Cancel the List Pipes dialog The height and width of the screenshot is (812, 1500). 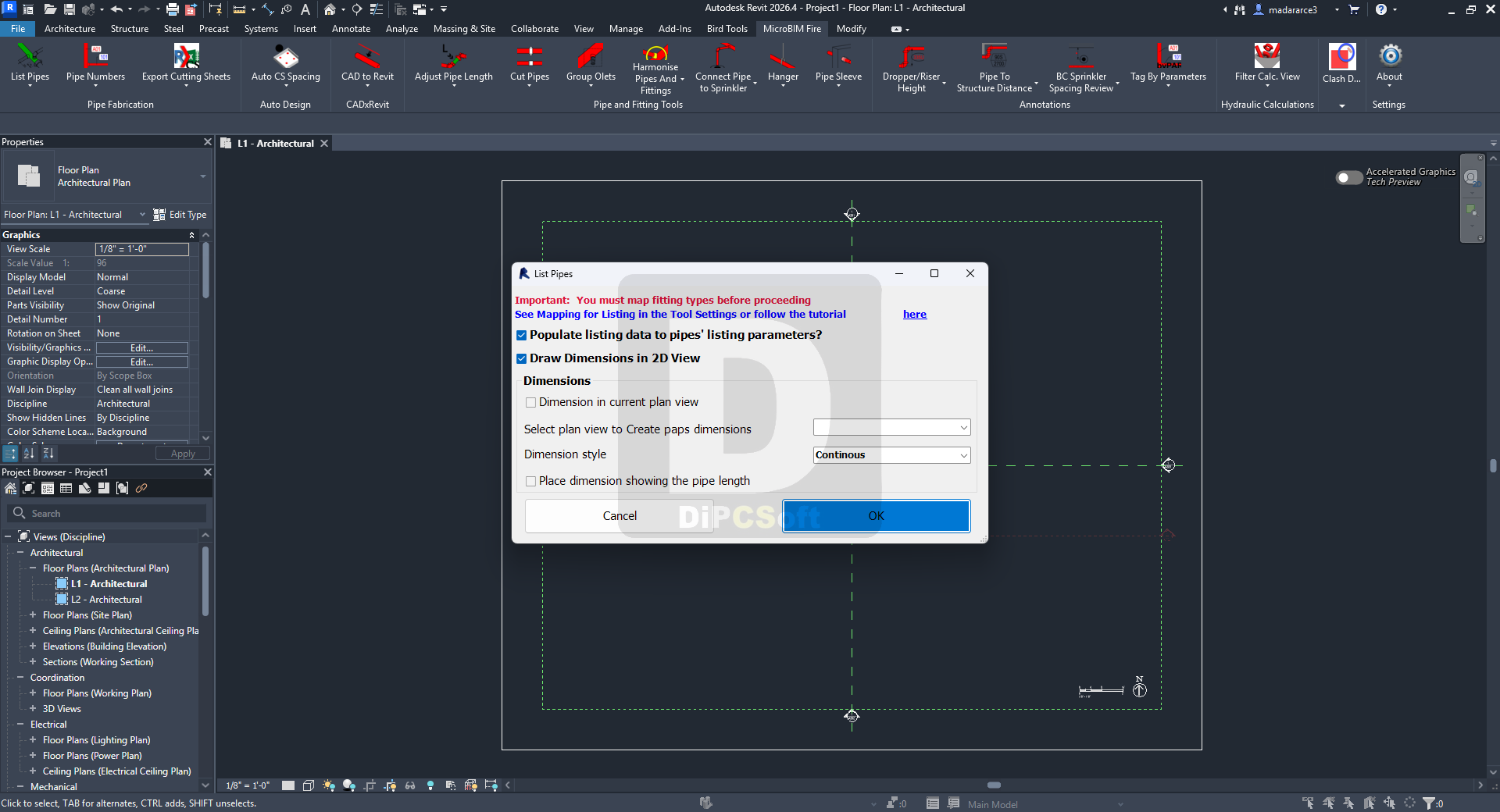click(x=620, y=516)
